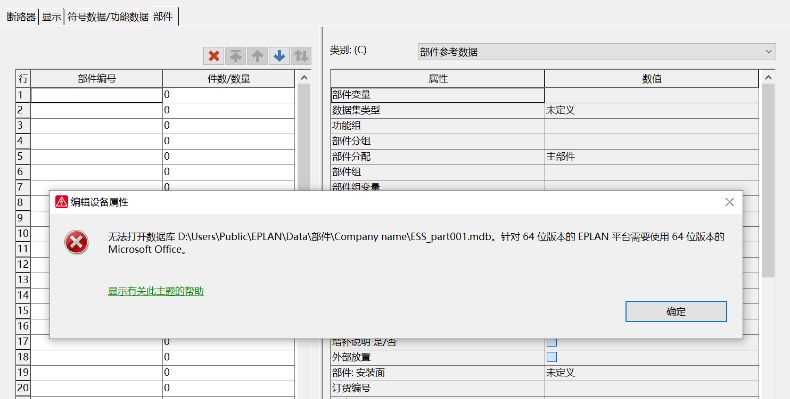The height and width of the screenshot is (399, 790).
Task: Click the error message text in dialog
Action: point(416,243)
